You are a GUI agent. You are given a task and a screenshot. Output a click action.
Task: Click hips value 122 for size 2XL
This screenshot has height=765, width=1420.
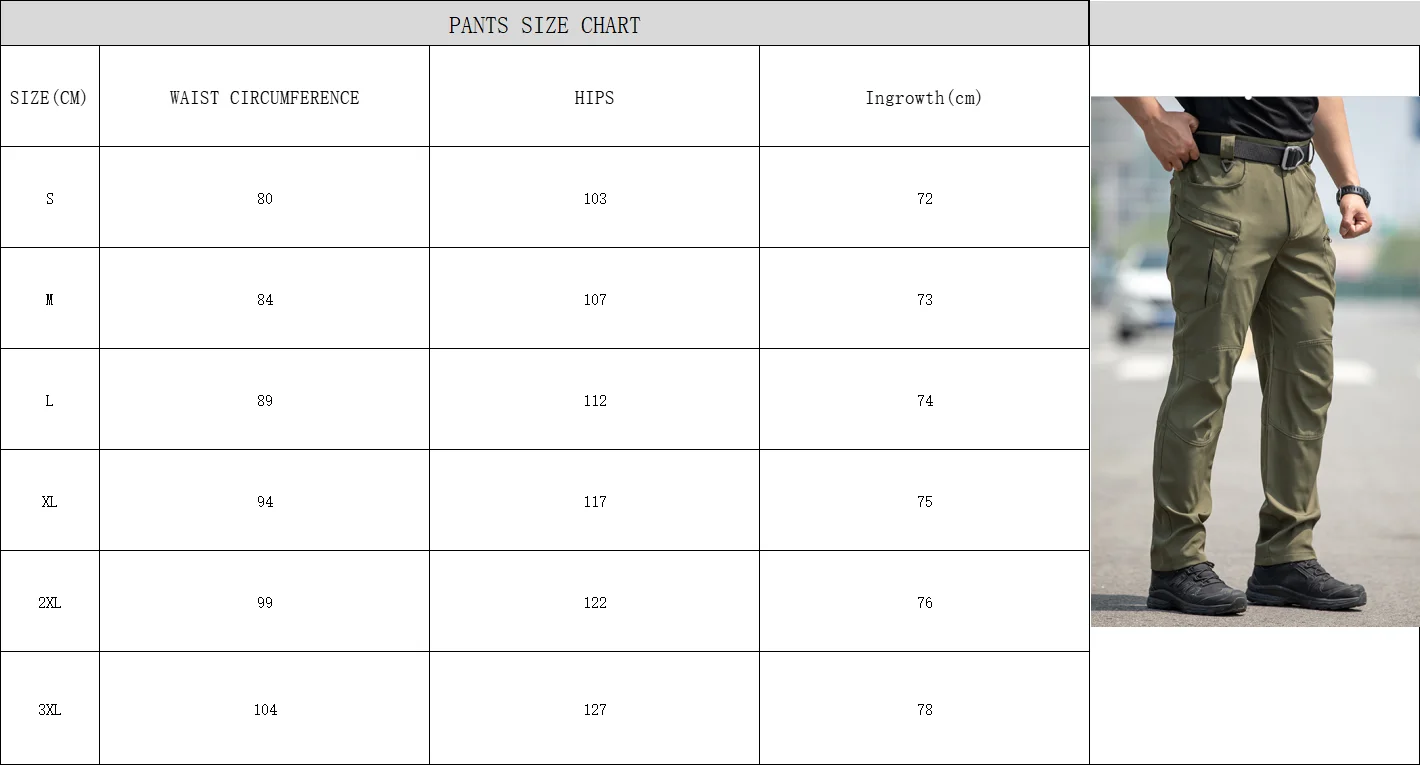595,603
